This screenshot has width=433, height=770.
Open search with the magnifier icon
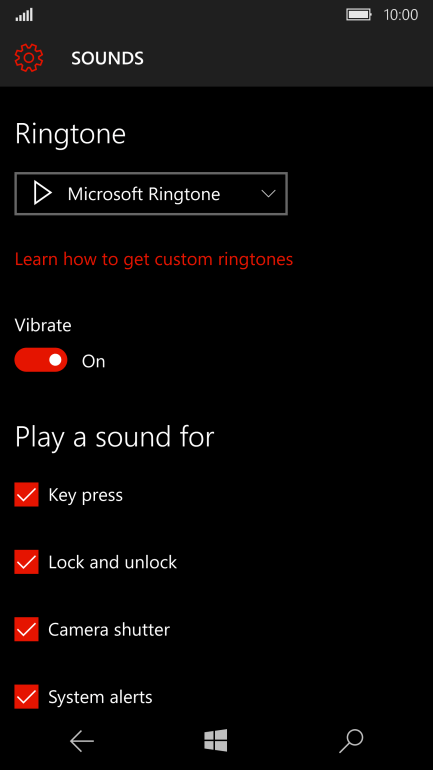(351, 741)
